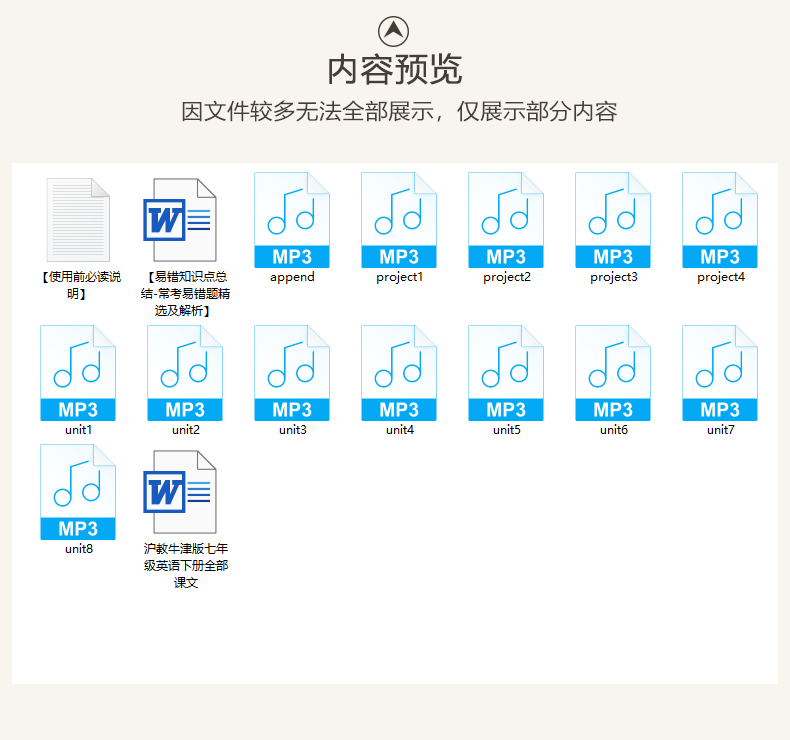Click the label "沪教牛津版七年级英语下册全部课文"

pyautogui.click(x=185, y=566)
